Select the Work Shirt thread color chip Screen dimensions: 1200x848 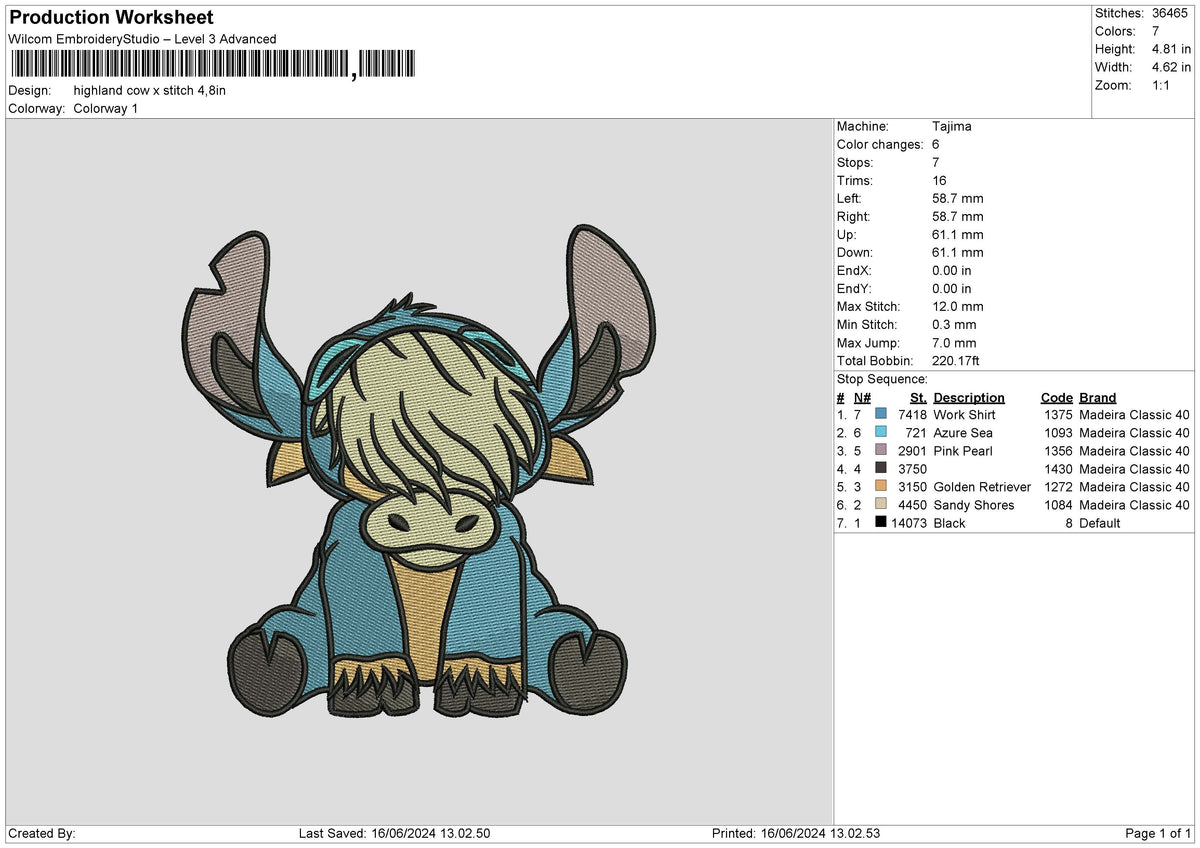tap(881, 415)
